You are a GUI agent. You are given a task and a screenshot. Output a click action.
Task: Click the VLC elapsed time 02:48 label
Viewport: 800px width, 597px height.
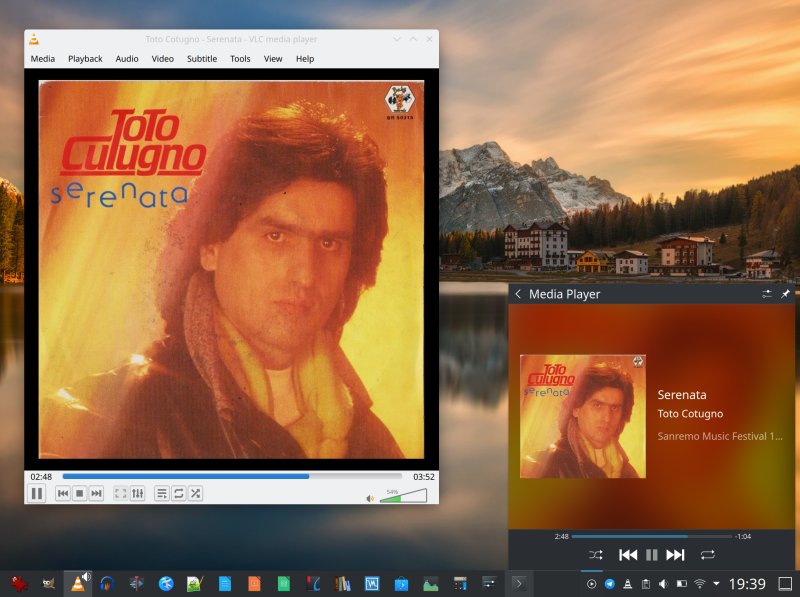(x=41, y=477)
